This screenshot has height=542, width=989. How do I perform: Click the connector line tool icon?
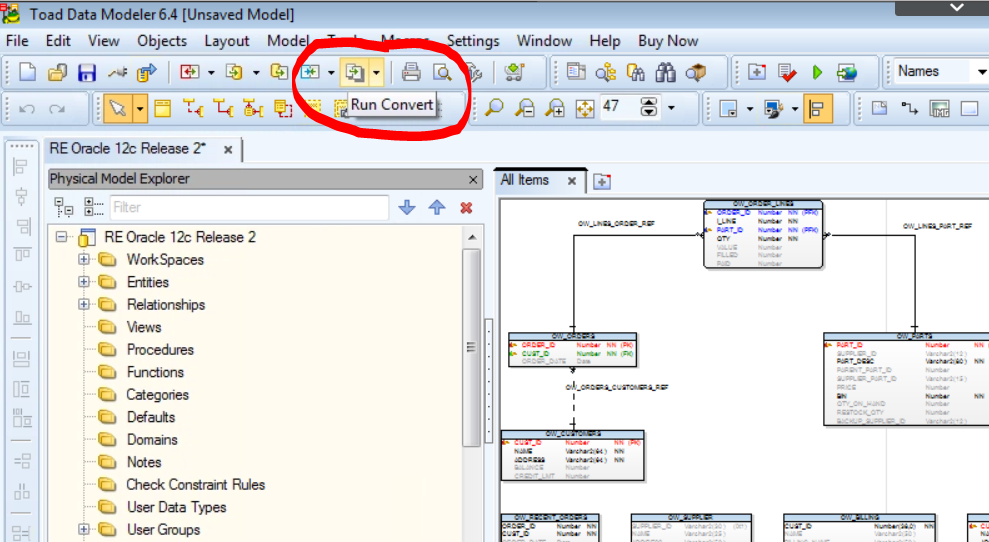pos(910,109)
